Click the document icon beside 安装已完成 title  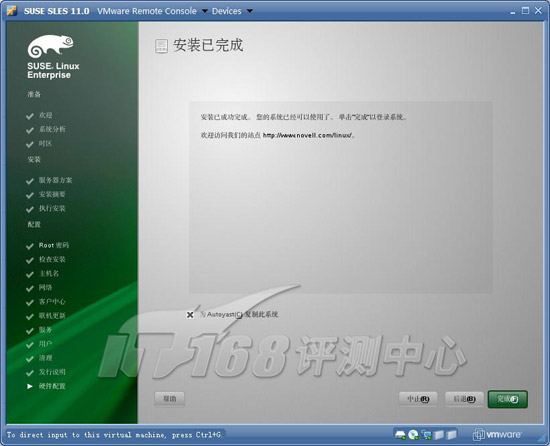pyautogui.click(x=161, y=46)
